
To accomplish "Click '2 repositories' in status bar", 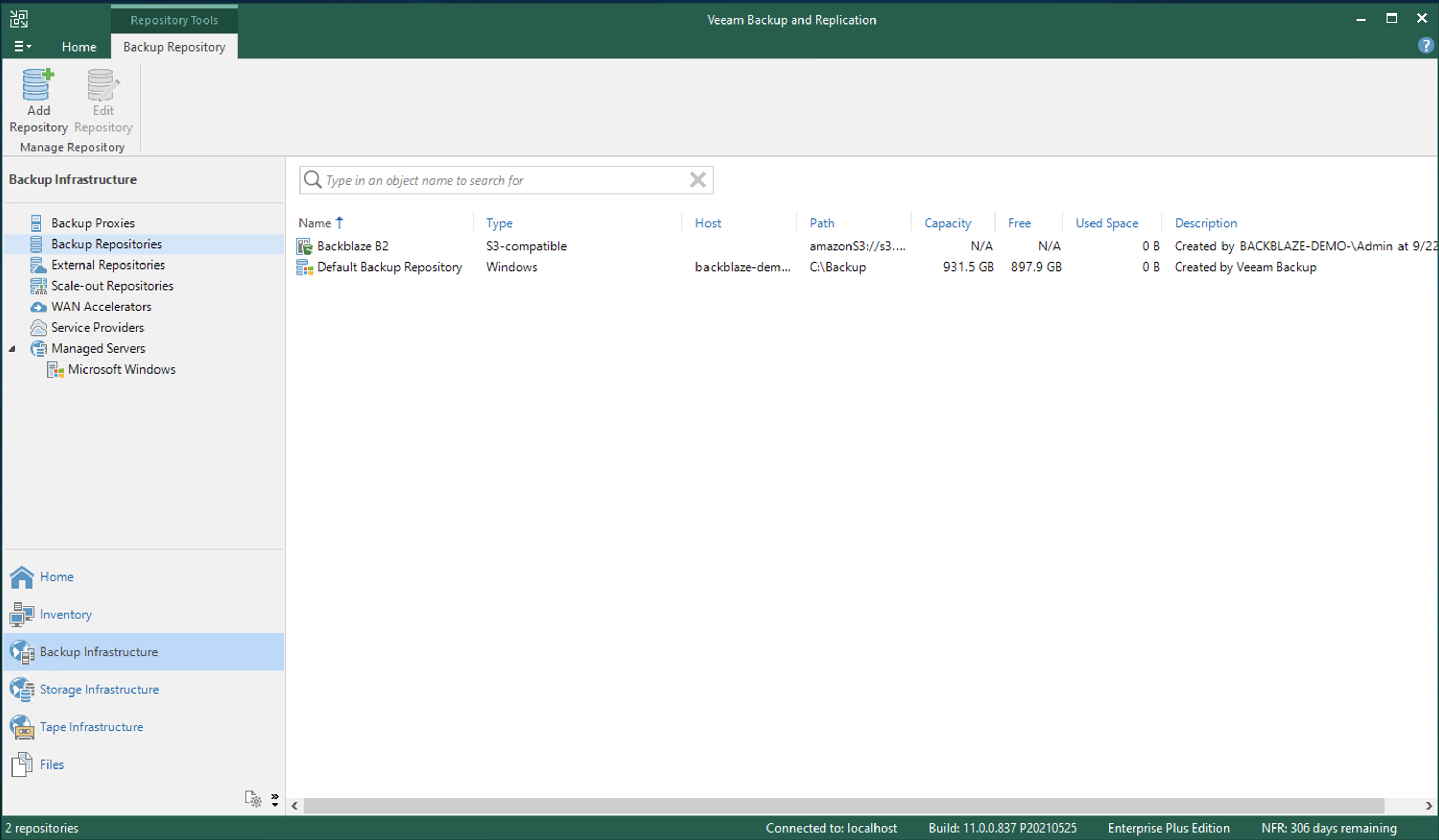I will pyautogui.click(x=42, y=828).
